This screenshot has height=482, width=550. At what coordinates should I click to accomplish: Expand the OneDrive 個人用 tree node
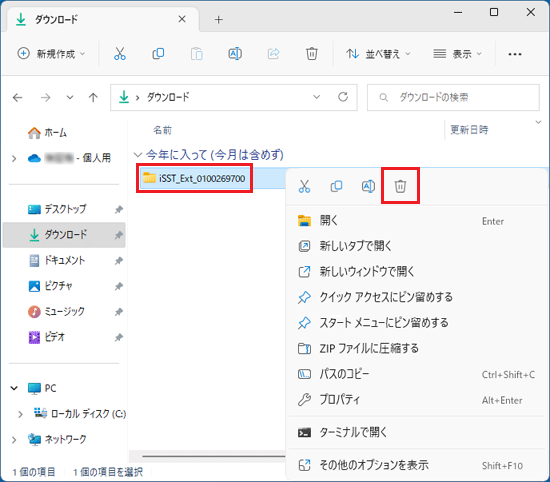14,159
